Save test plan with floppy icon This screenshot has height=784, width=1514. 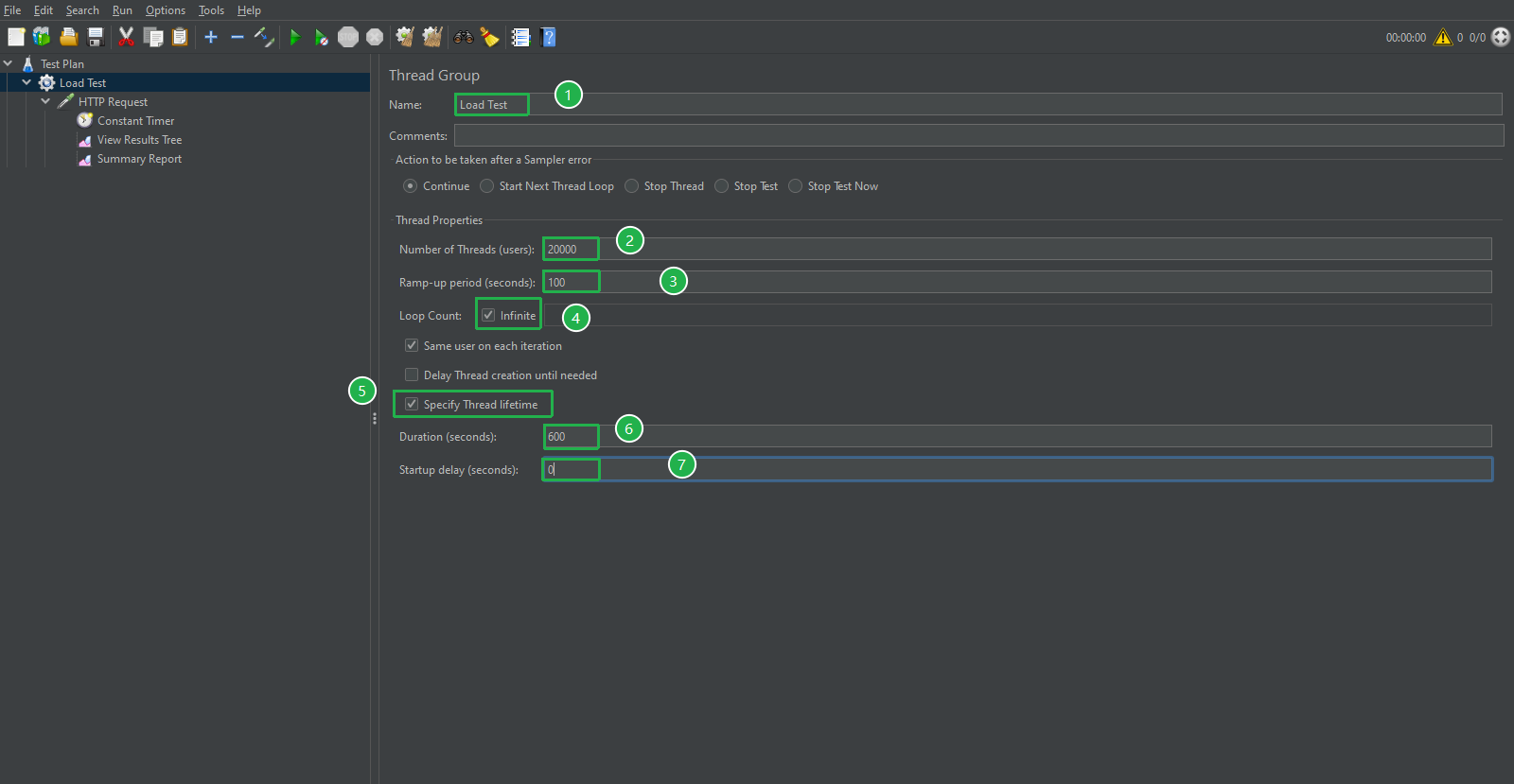[96, 37]
